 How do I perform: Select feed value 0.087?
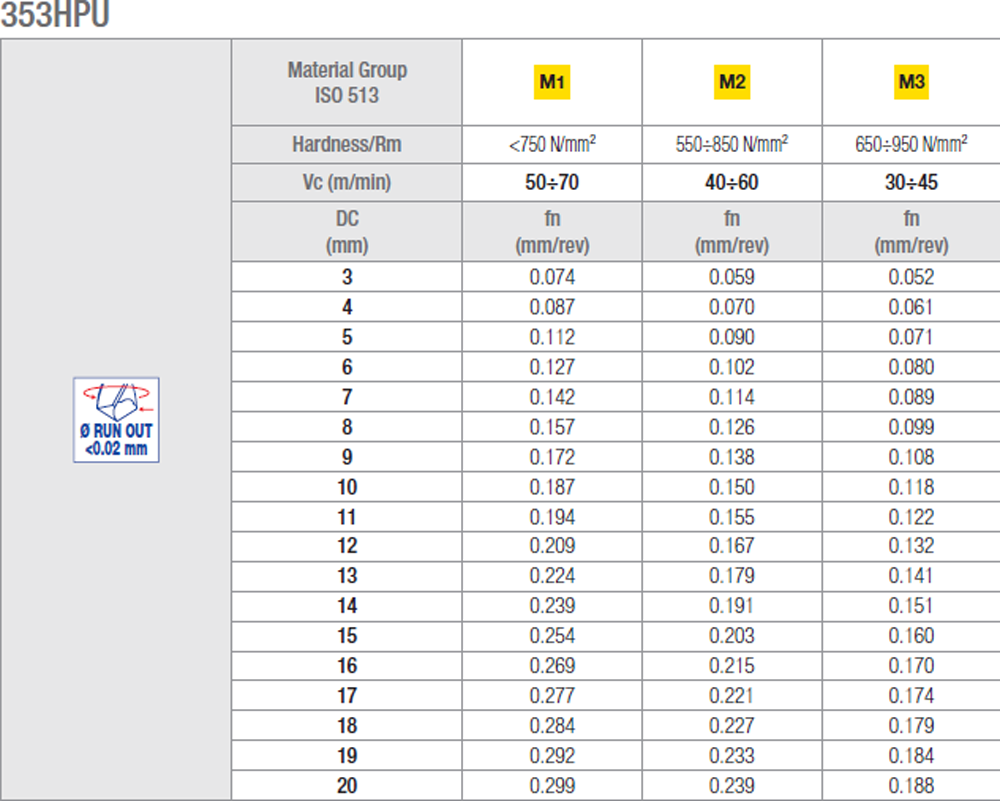(552, 307)
